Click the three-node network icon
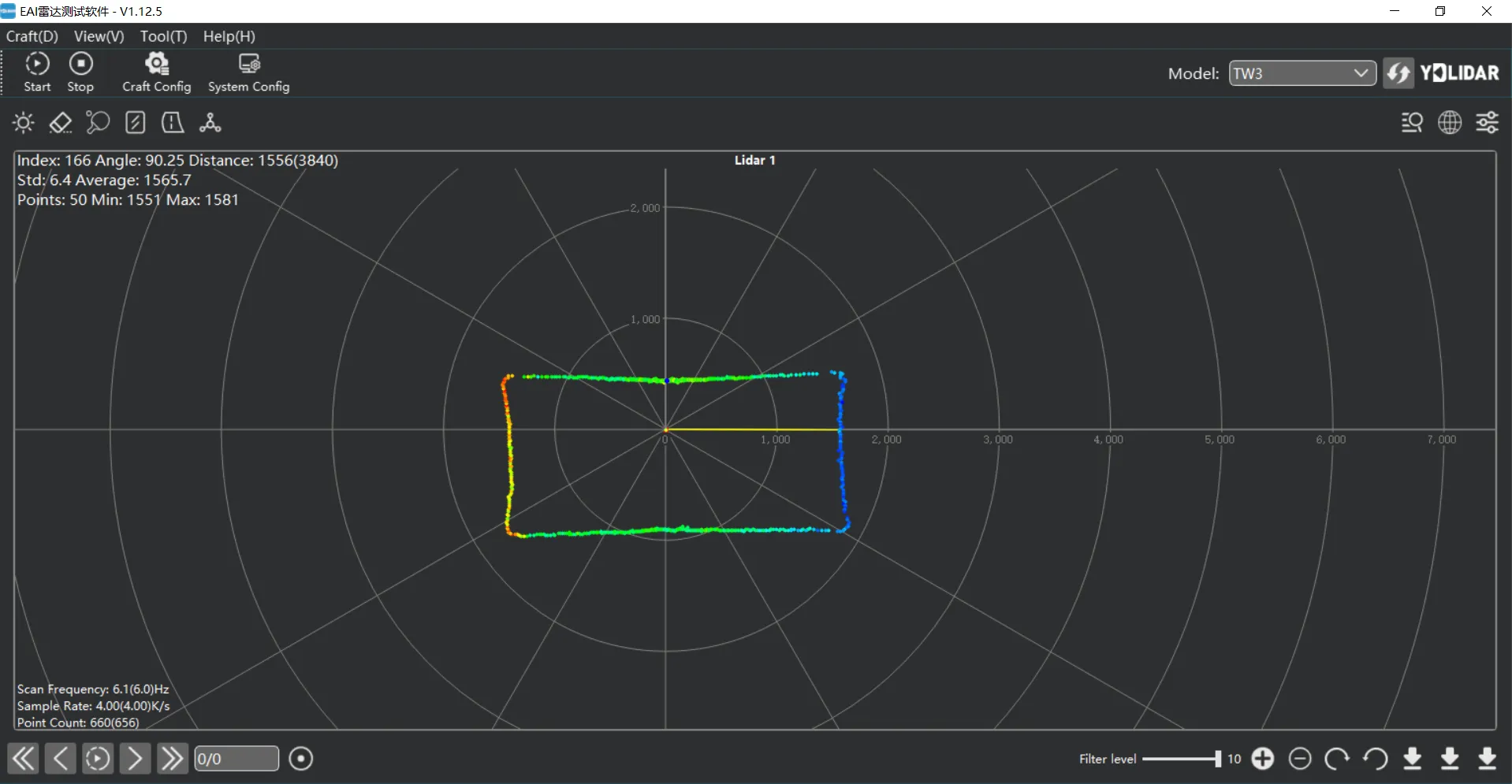 click(x=210, y=122)
